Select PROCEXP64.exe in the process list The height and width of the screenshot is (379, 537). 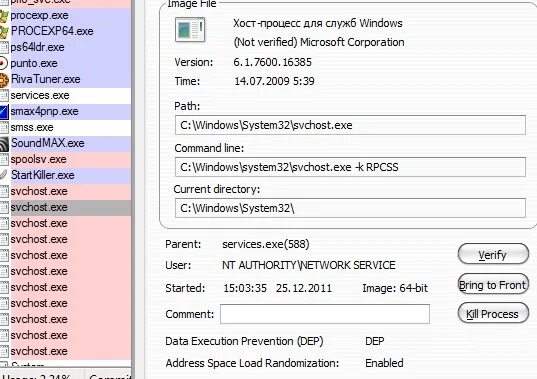65,31
